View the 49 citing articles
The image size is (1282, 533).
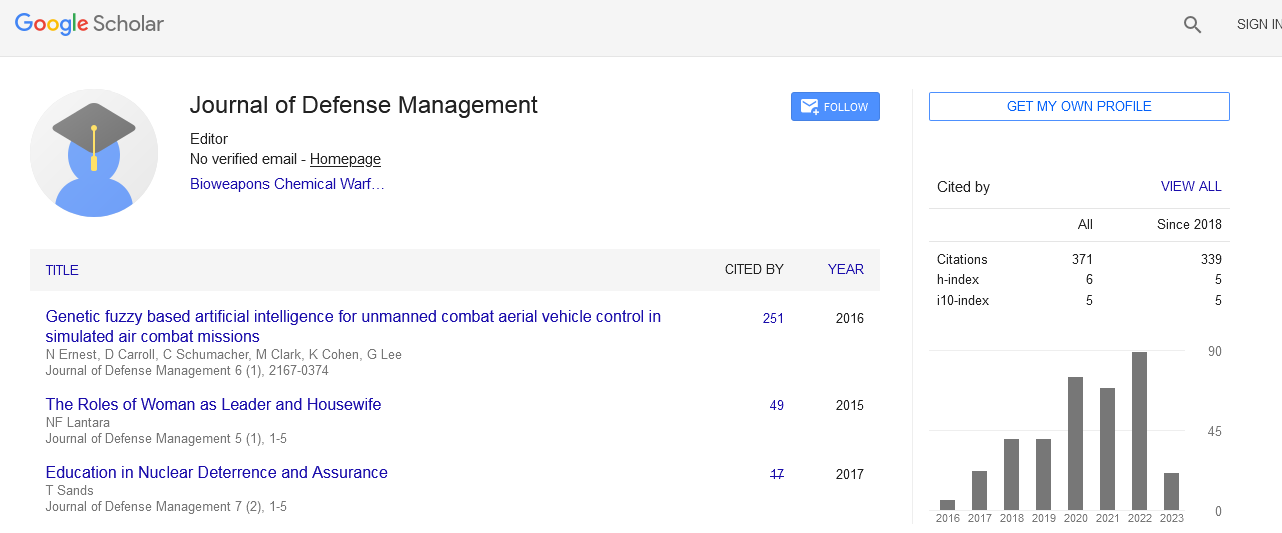776,406
